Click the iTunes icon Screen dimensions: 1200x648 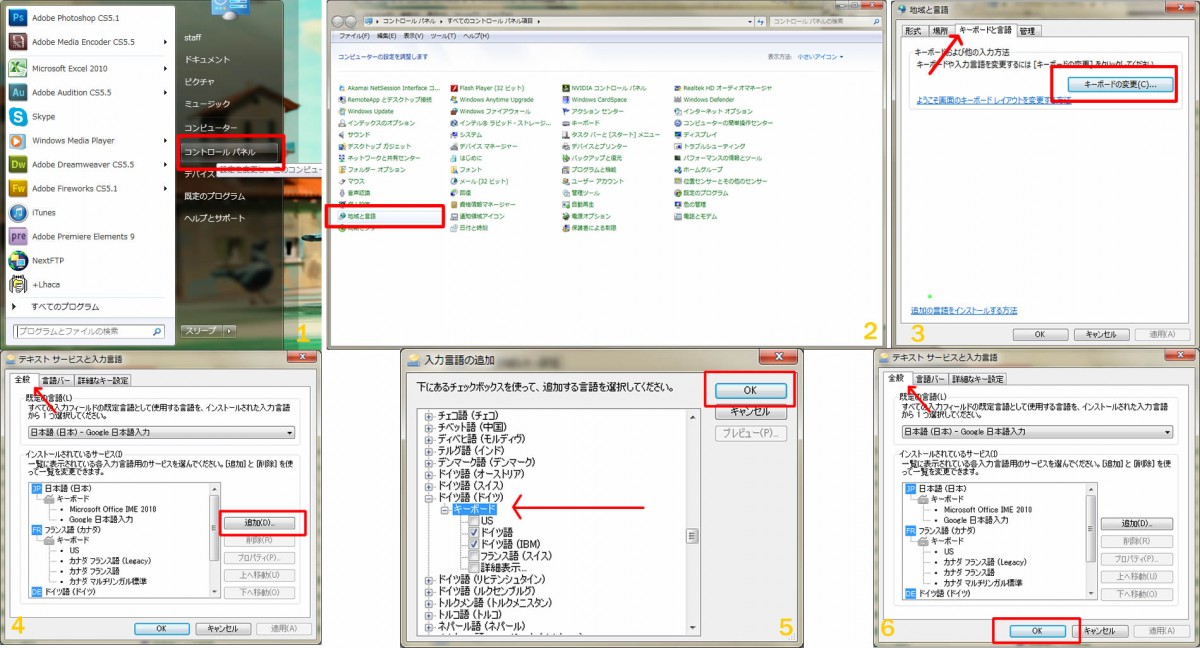(x=18, y=212)
